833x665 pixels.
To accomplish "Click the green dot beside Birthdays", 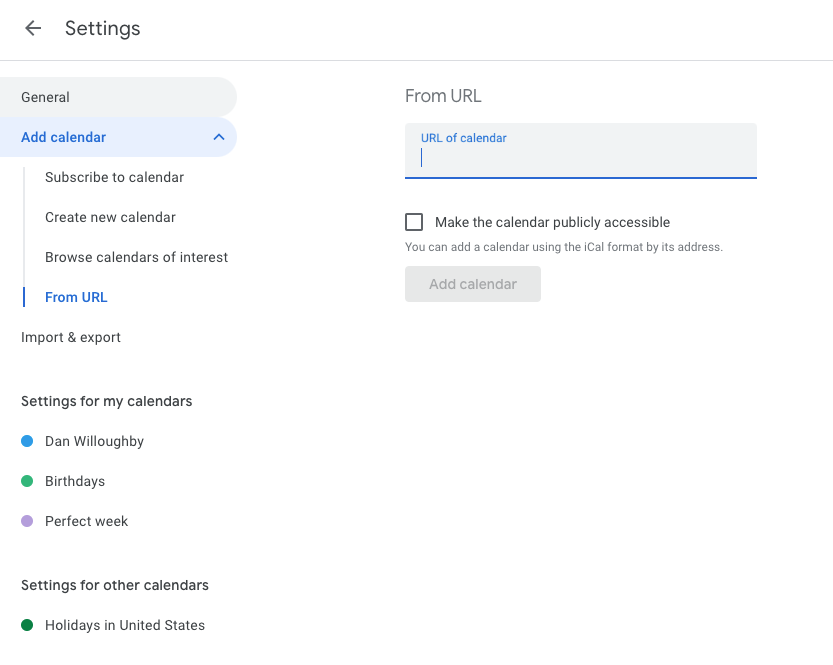I will coord(25,480).
